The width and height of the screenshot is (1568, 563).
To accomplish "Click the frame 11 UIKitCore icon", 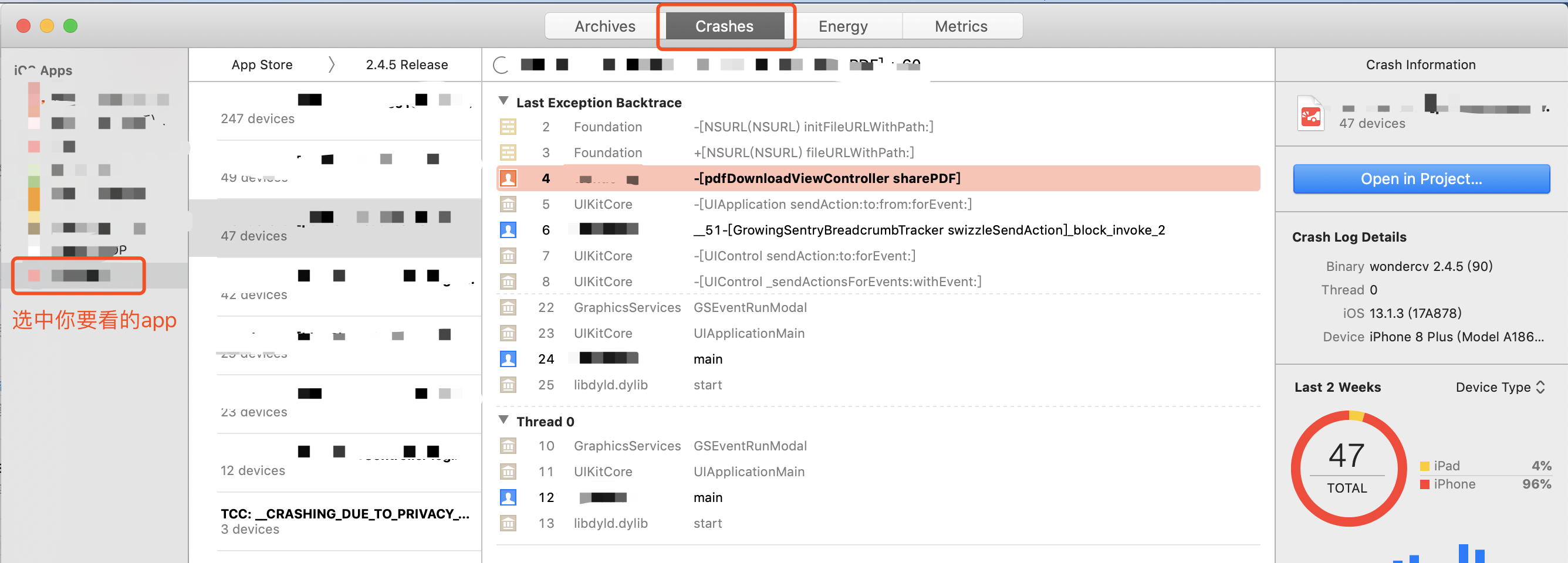I will [508, 472].
